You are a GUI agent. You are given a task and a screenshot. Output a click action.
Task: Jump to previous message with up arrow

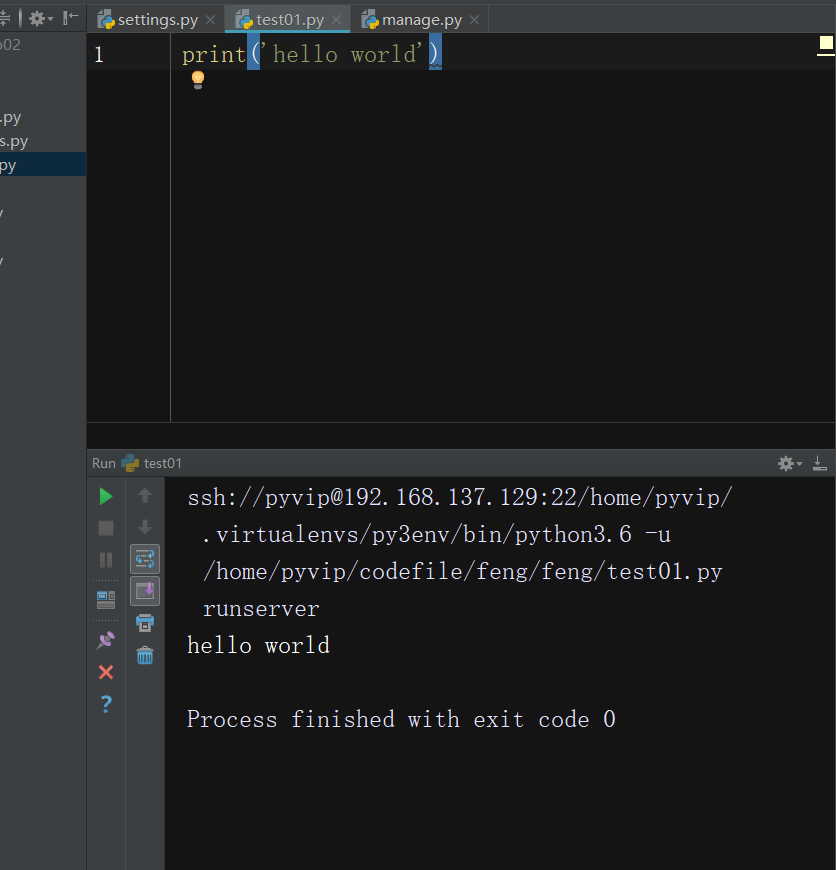(144, 495)
